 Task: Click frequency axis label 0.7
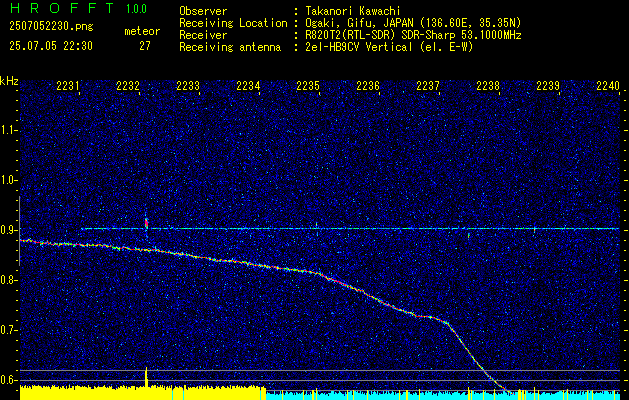[x=7, y=330]
